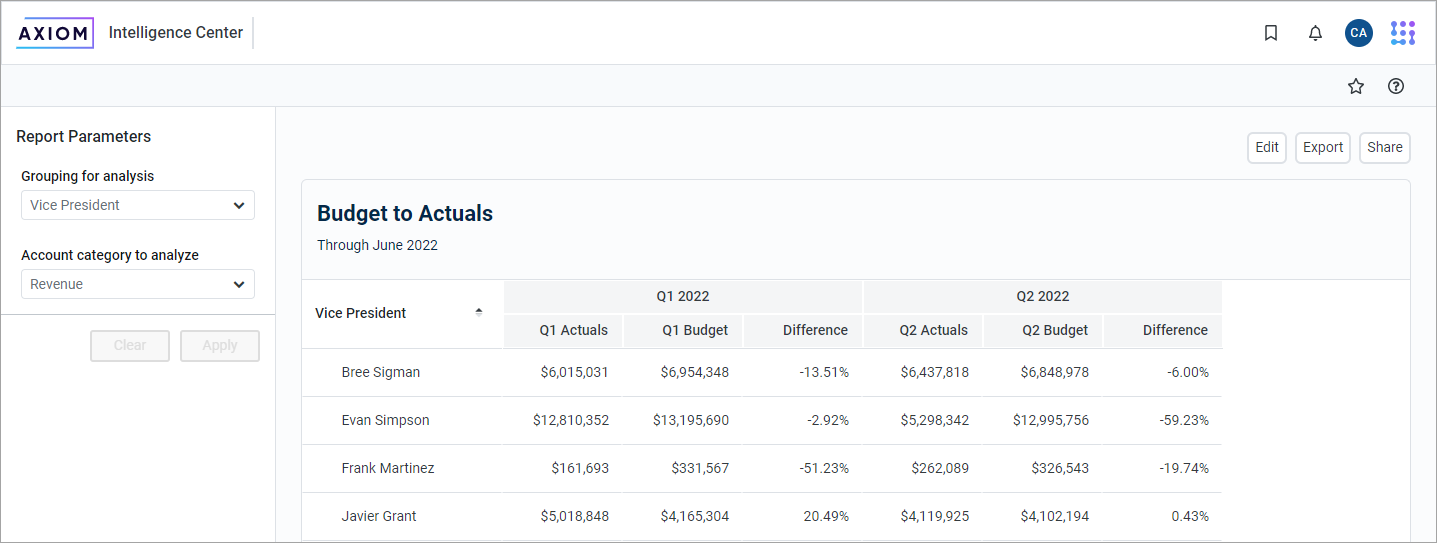Viewport: 1437px width, 543px height.
Task: Open the app launcher grid icon
Action: click(1403, 33)
